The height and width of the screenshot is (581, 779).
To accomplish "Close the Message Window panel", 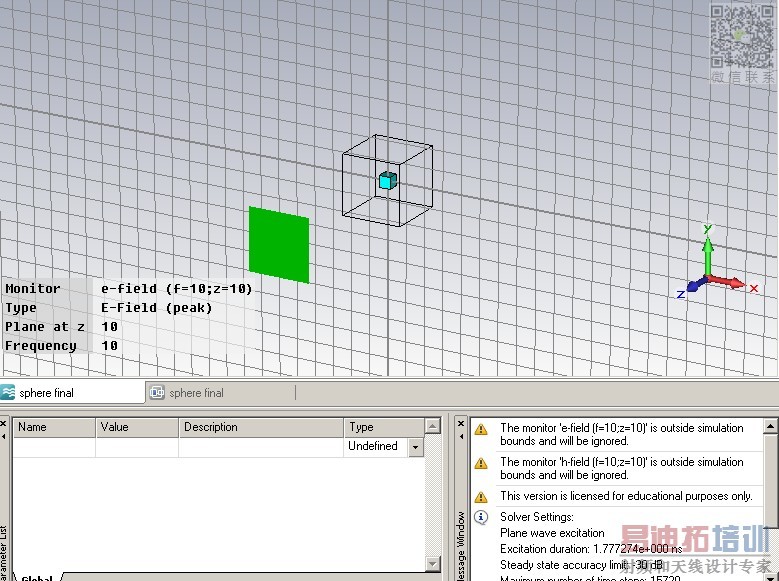I will pyautogui.click(x=461, y=424).
